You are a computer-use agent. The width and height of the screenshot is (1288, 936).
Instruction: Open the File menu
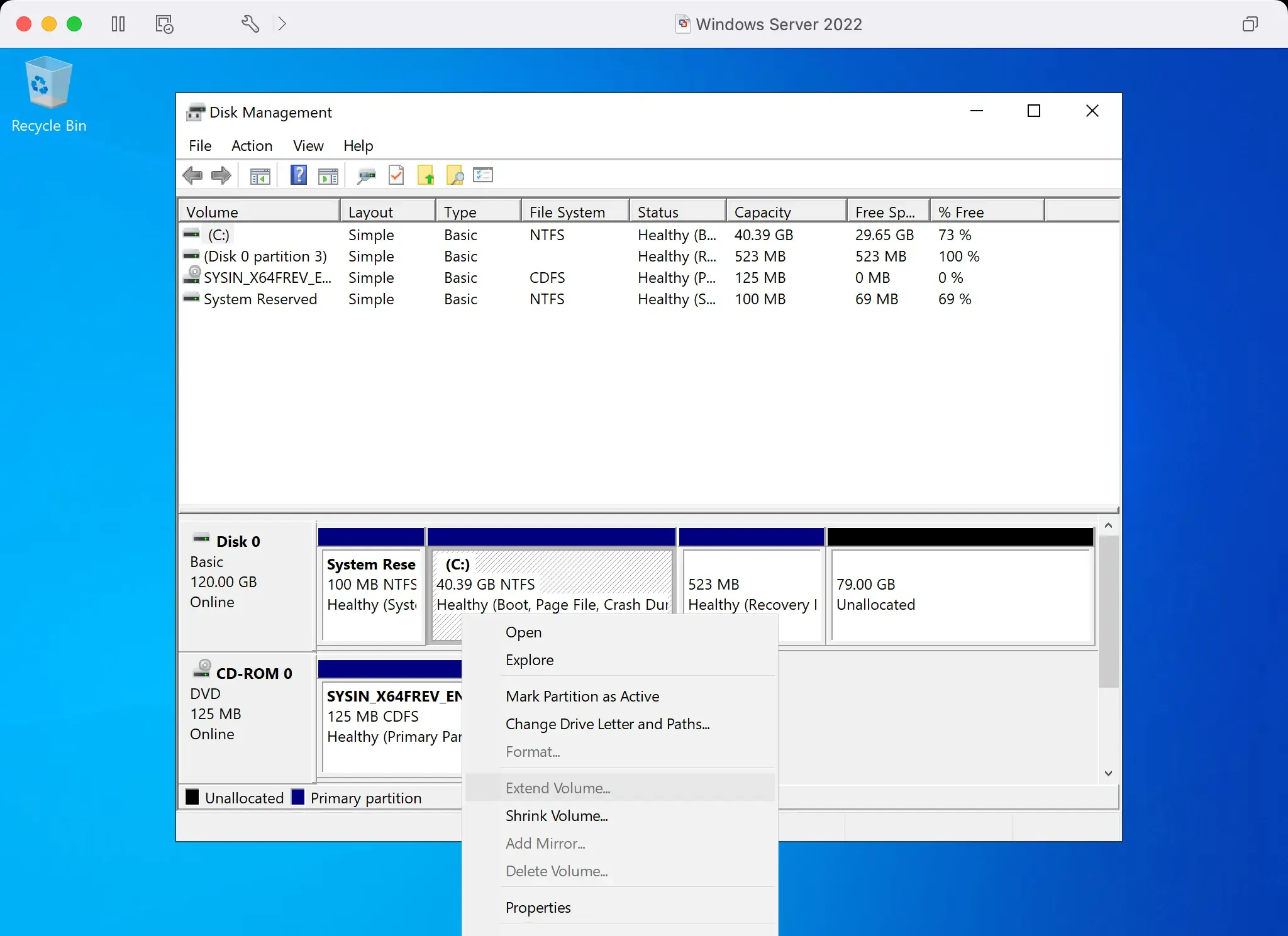200,146
